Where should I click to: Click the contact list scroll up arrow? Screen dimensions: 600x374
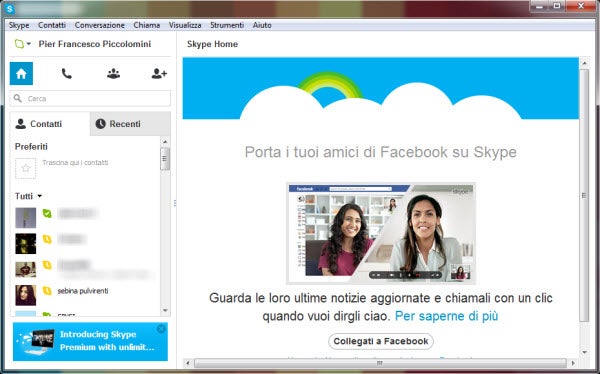(165, 142)
